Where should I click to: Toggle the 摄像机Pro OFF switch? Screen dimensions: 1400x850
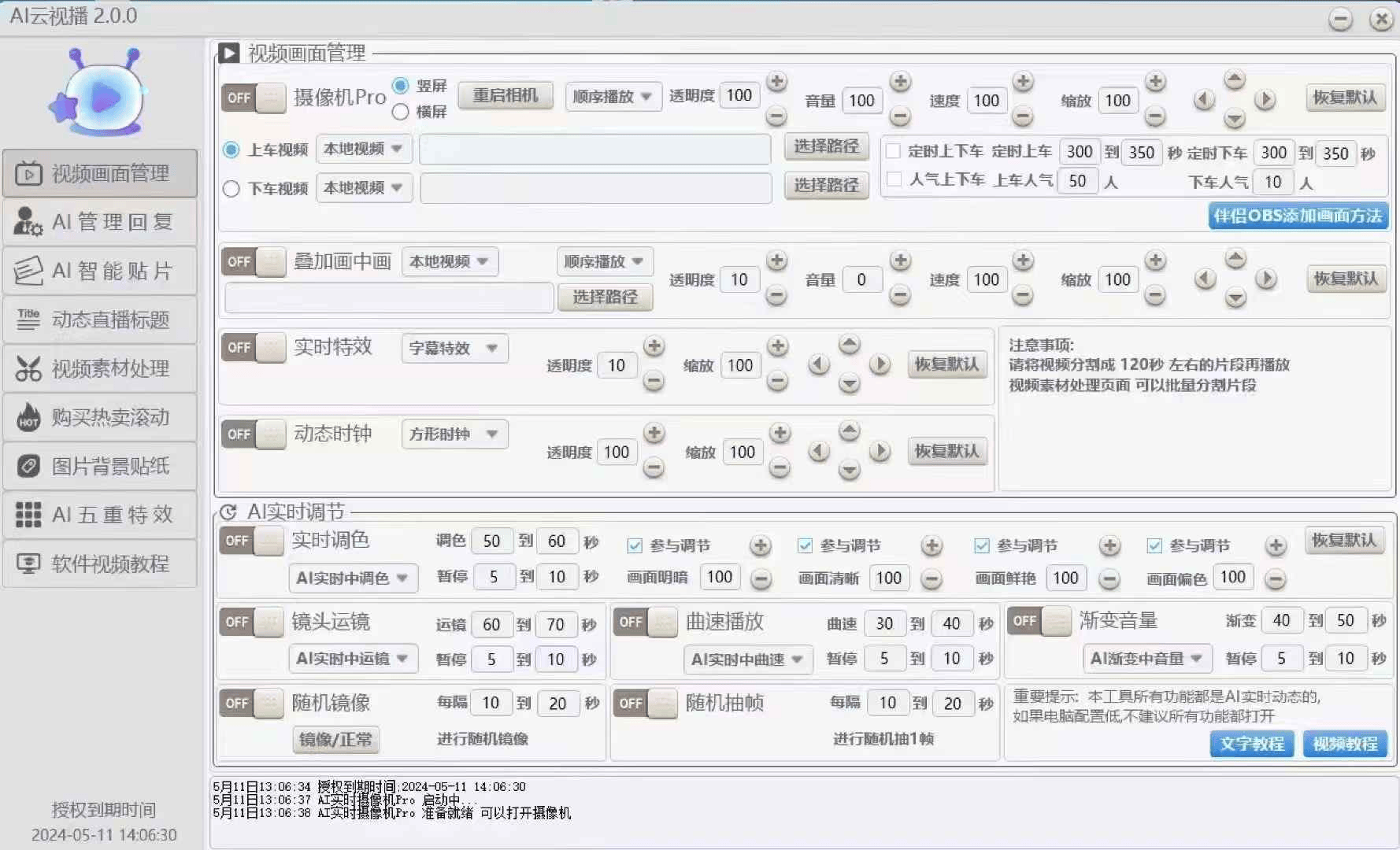click(x=253, y=98)
